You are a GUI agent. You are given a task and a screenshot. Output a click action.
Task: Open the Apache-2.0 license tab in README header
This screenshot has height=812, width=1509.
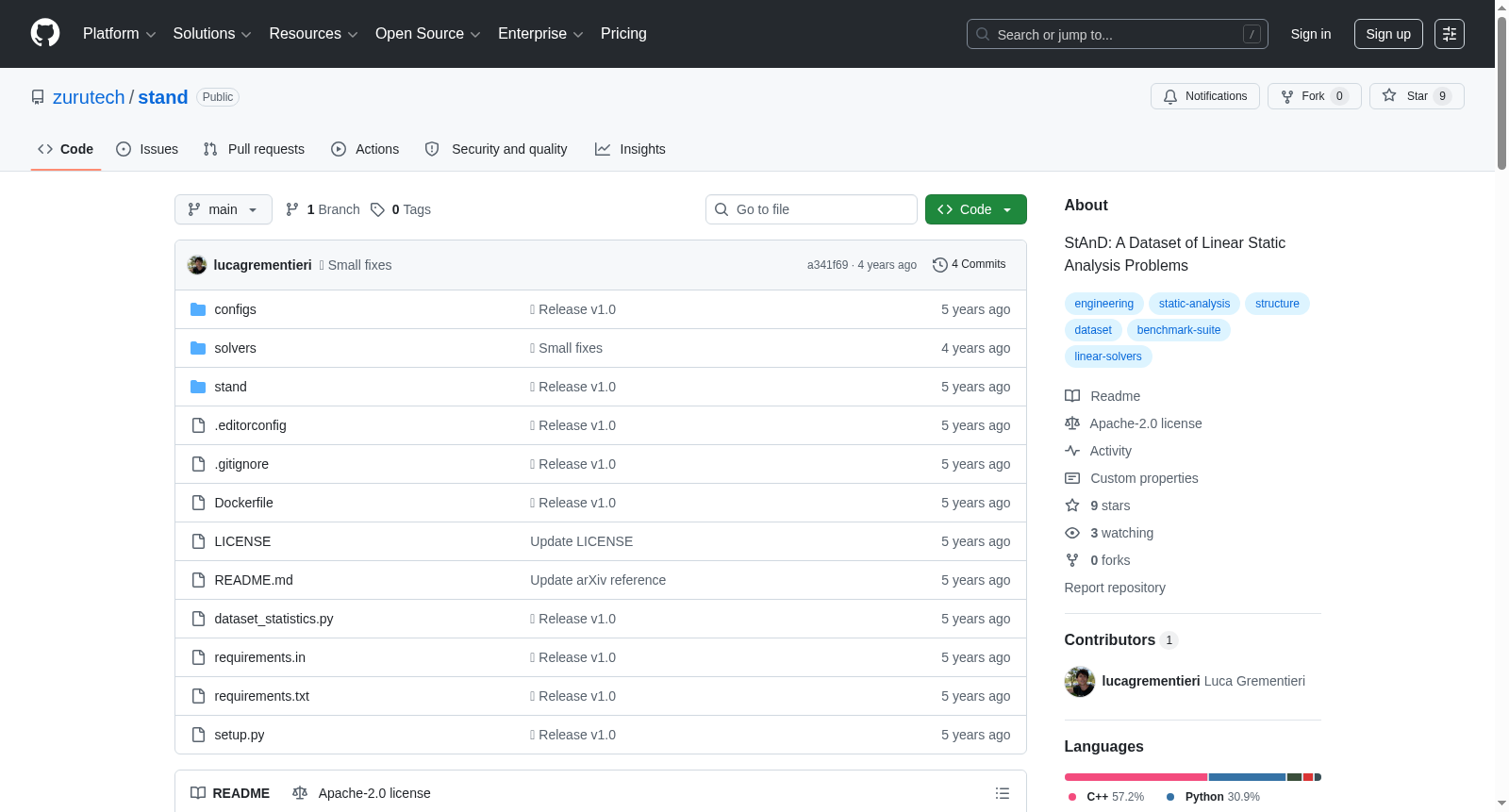point(361,793)
